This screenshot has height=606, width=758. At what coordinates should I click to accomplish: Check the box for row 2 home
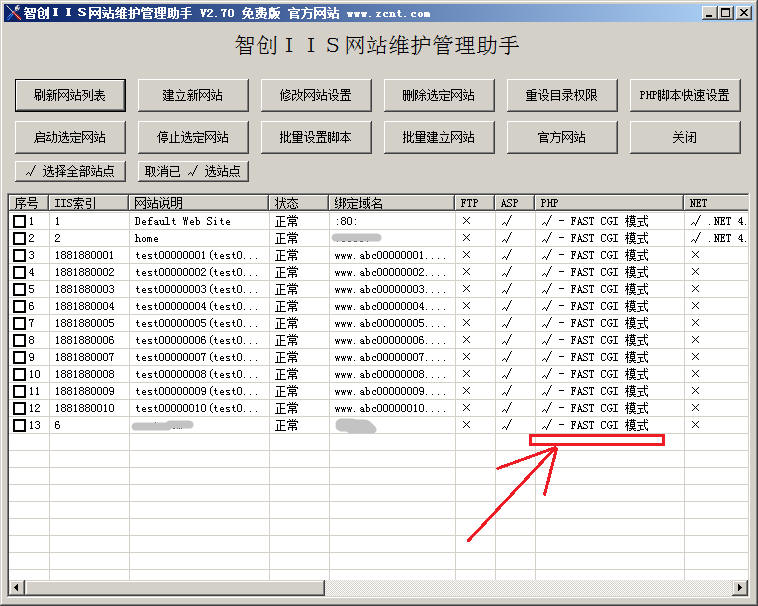[19, 238]
